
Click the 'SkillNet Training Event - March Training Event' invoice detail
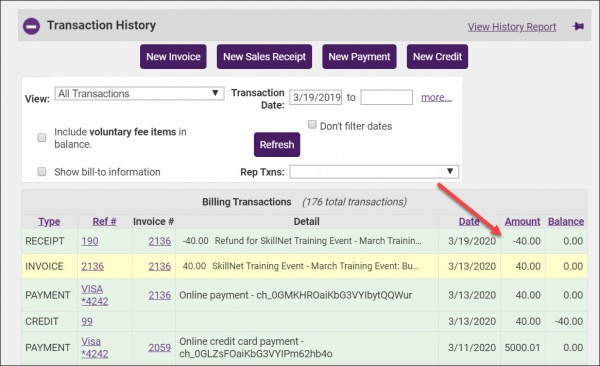(315, 266)
